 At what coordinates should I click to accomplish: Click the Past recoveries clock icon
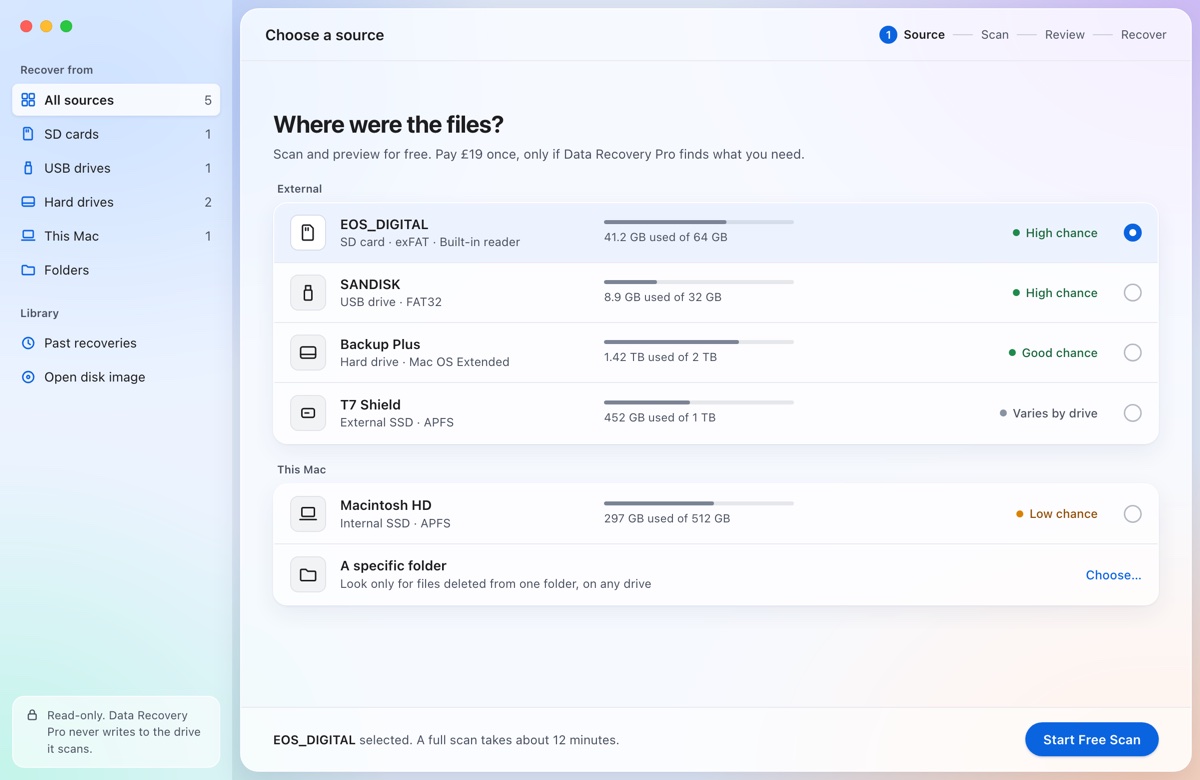coord(28,343)
